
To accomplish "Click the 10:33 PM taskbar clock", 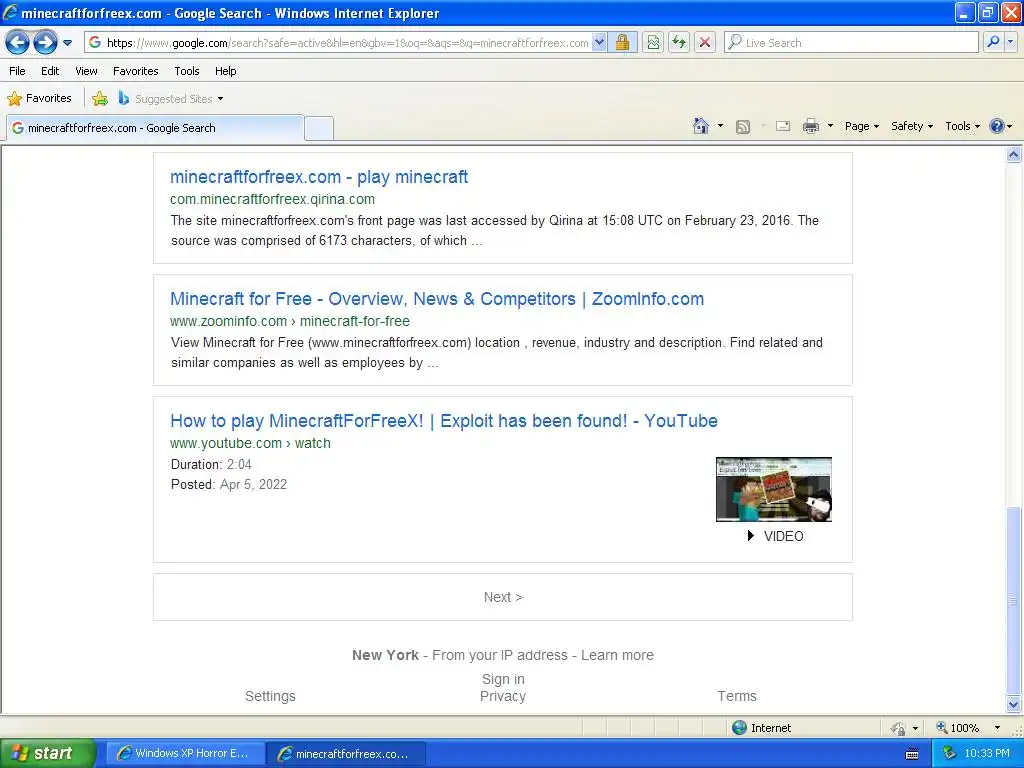I will coord(987,754).
